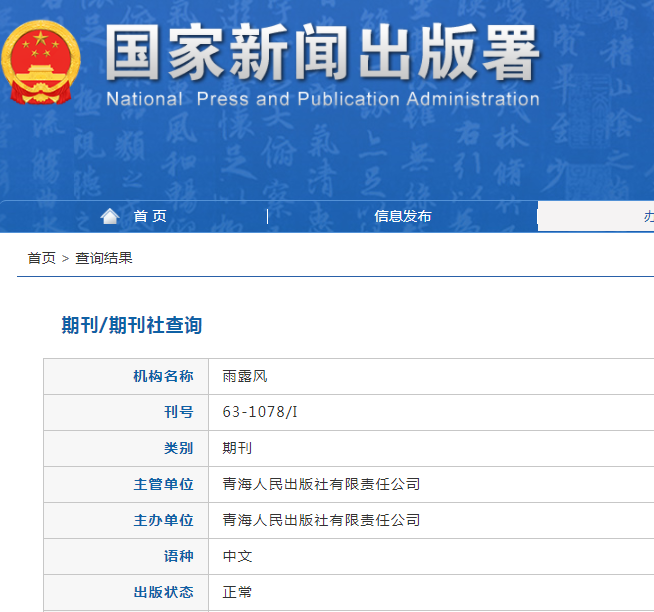This screenshot has height=612, width=654.
Task: Click the 期刊/期刊社查询 heading
Action: point(131,325)
